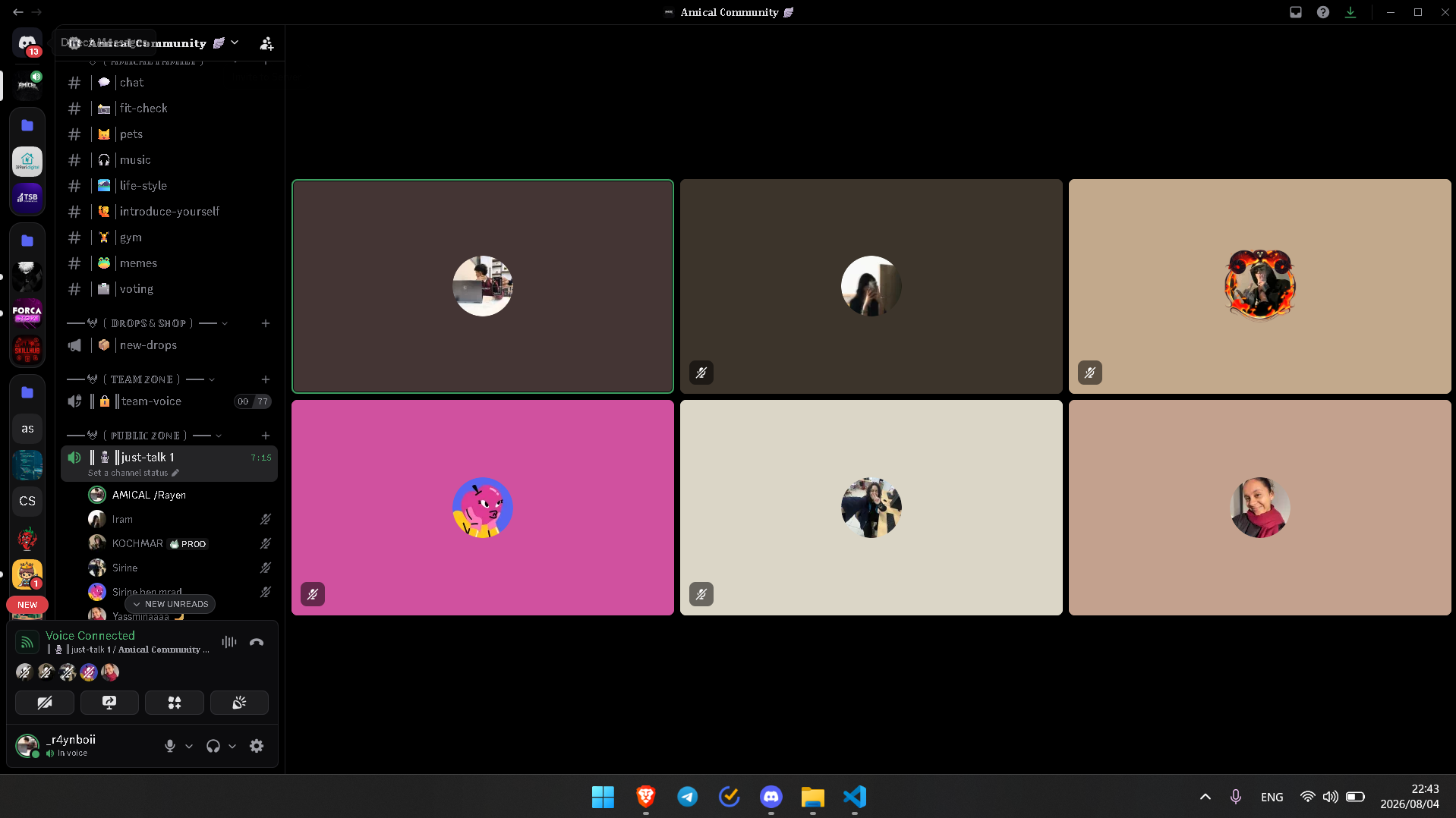
Task: Open the CS server
Action: click(x=27, y=502)
